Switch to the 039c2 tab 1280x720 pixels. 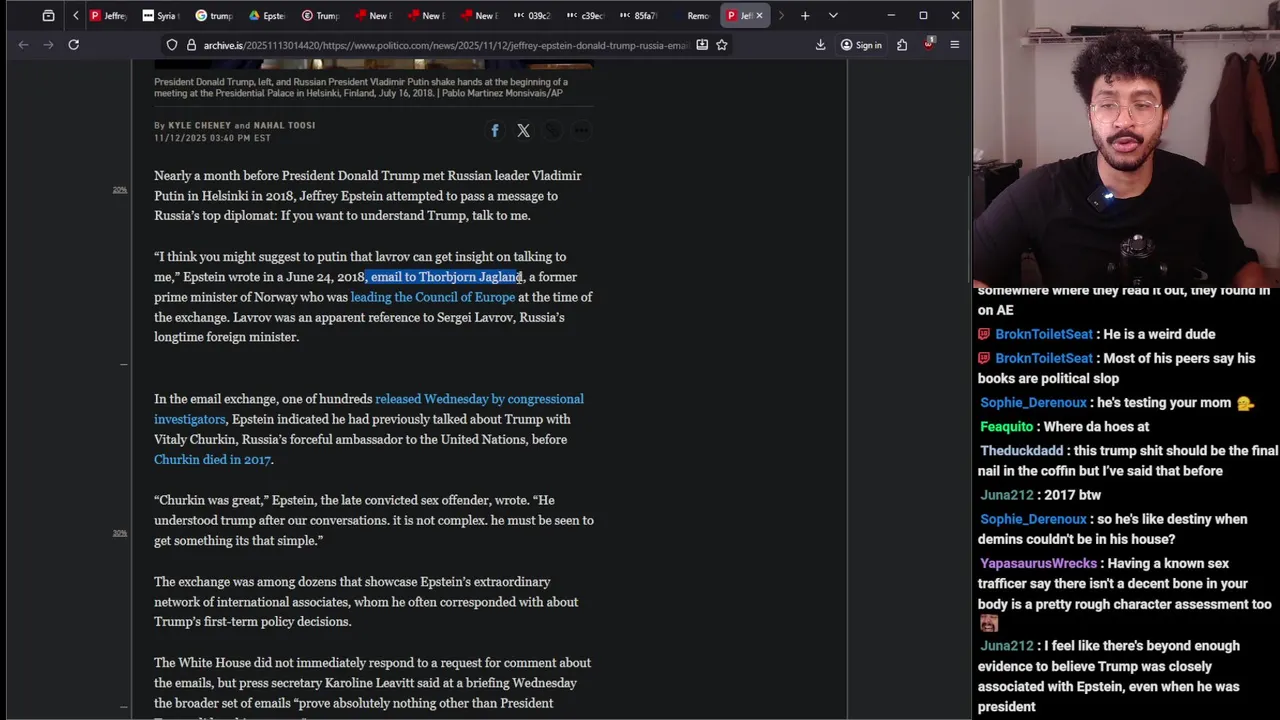(533, 15)
